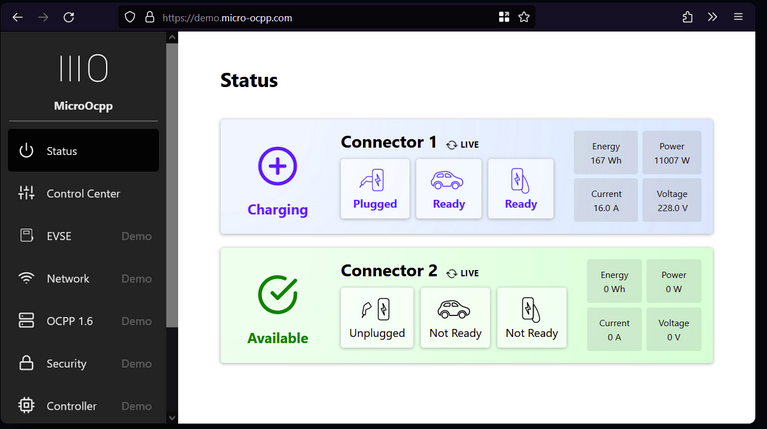The width and height of the screenshot is (767, 429).
Task: Click the sidebar scrollbar down arrow
Action: 171,418
